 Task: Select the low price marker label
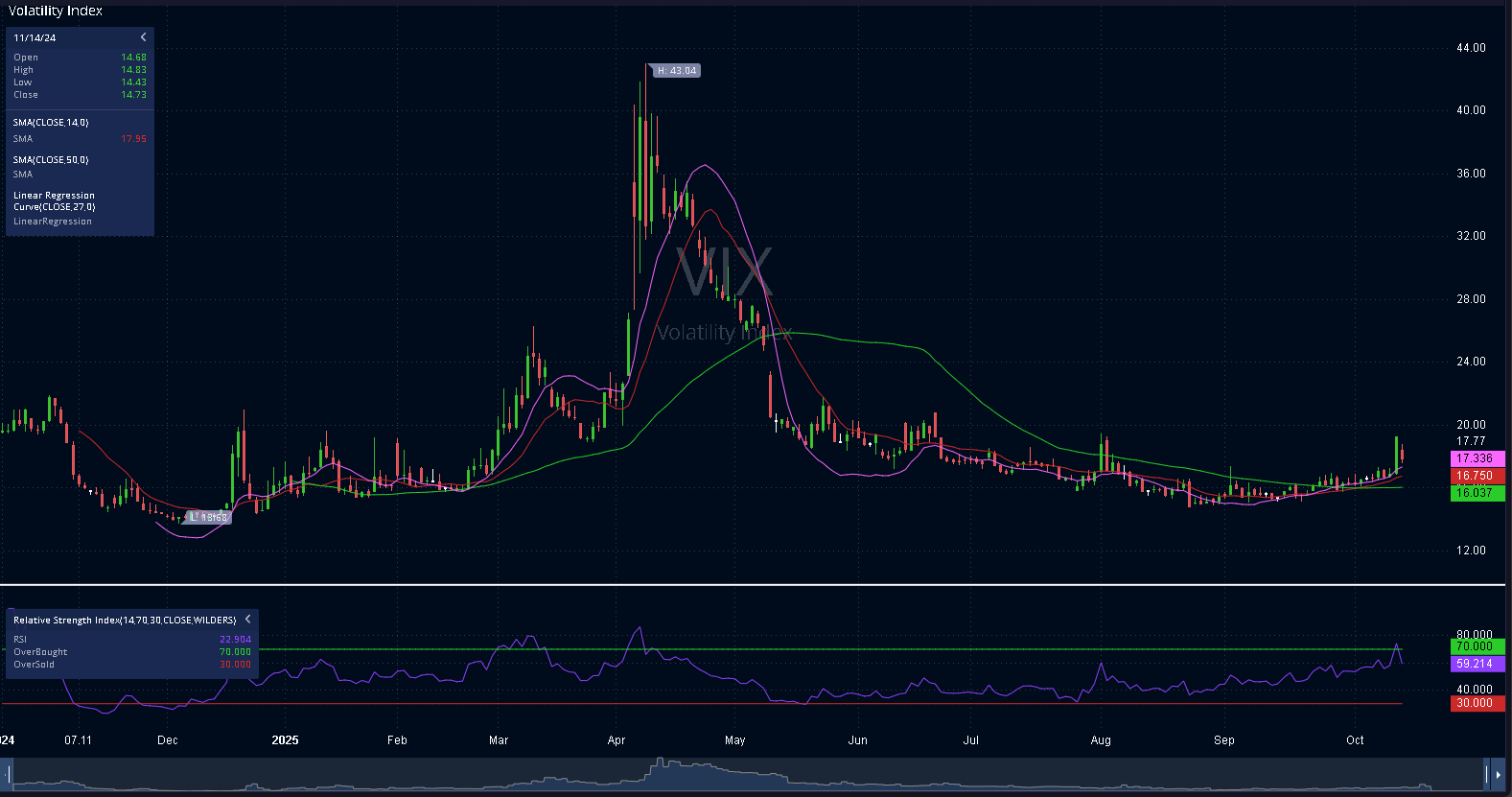click(210, 518)
